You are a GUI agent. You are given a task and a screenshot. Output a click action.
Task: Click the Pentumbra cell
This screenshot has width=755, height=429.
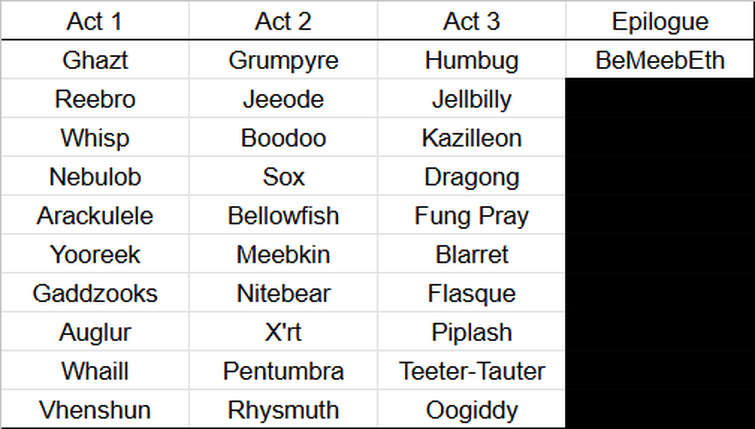coord(283,371)
